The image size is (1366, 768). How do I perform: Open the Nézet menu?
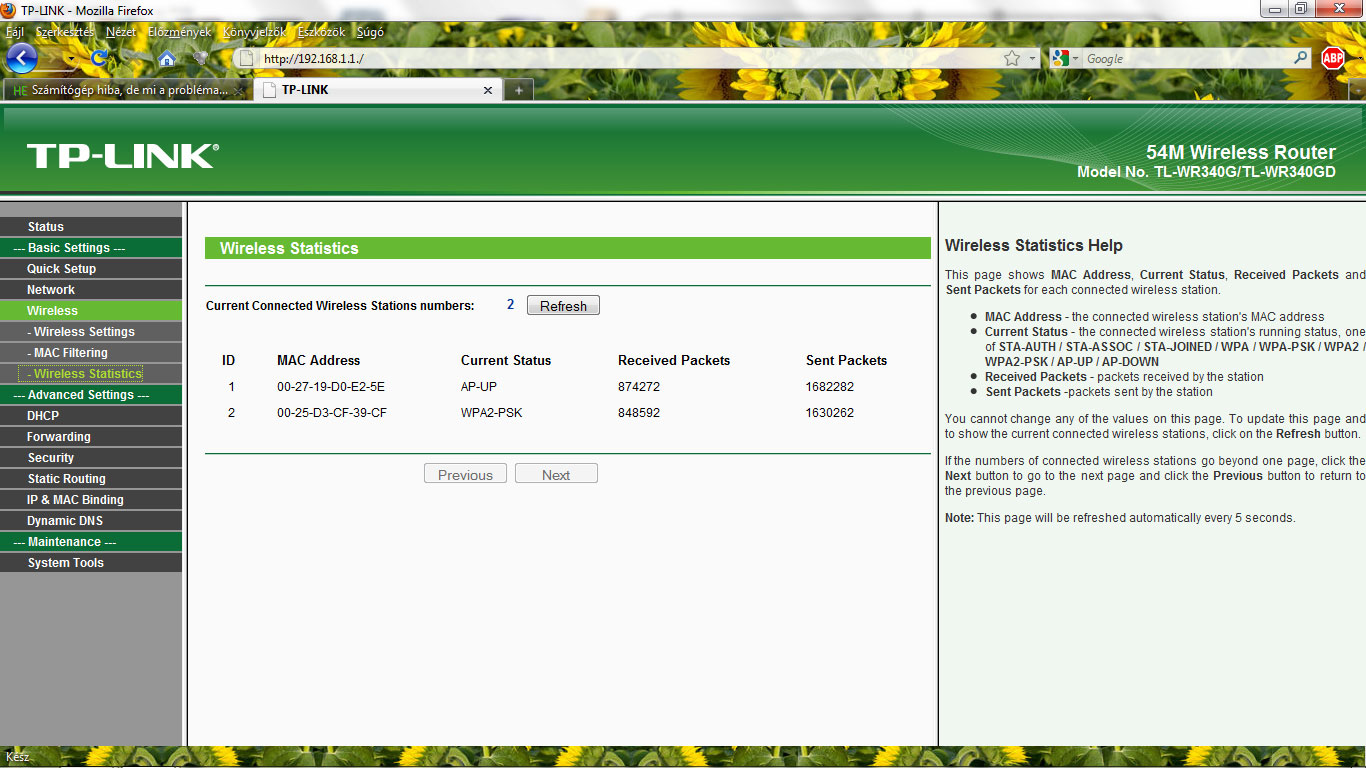point(121,32)
